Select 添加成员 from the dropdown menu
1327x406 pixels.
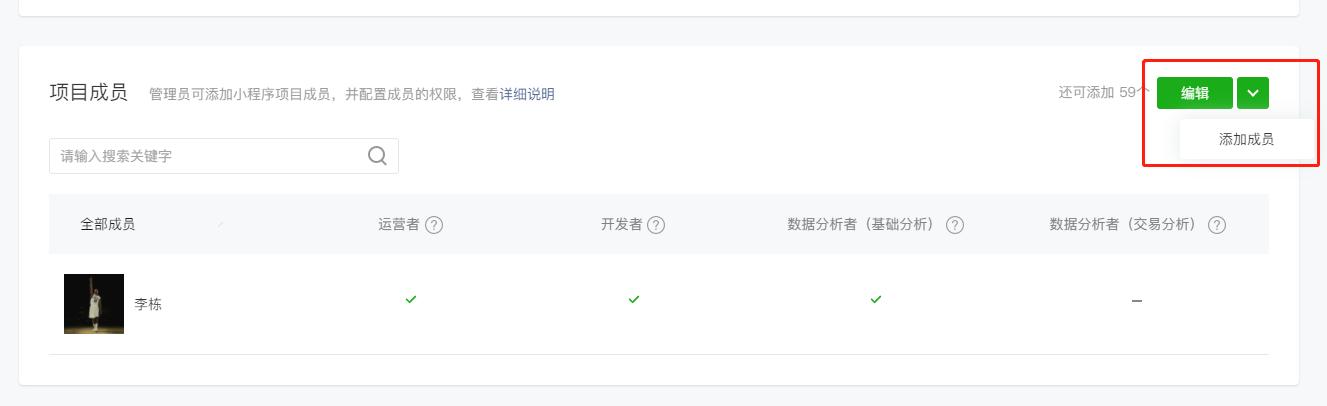tap(1246, 140)
